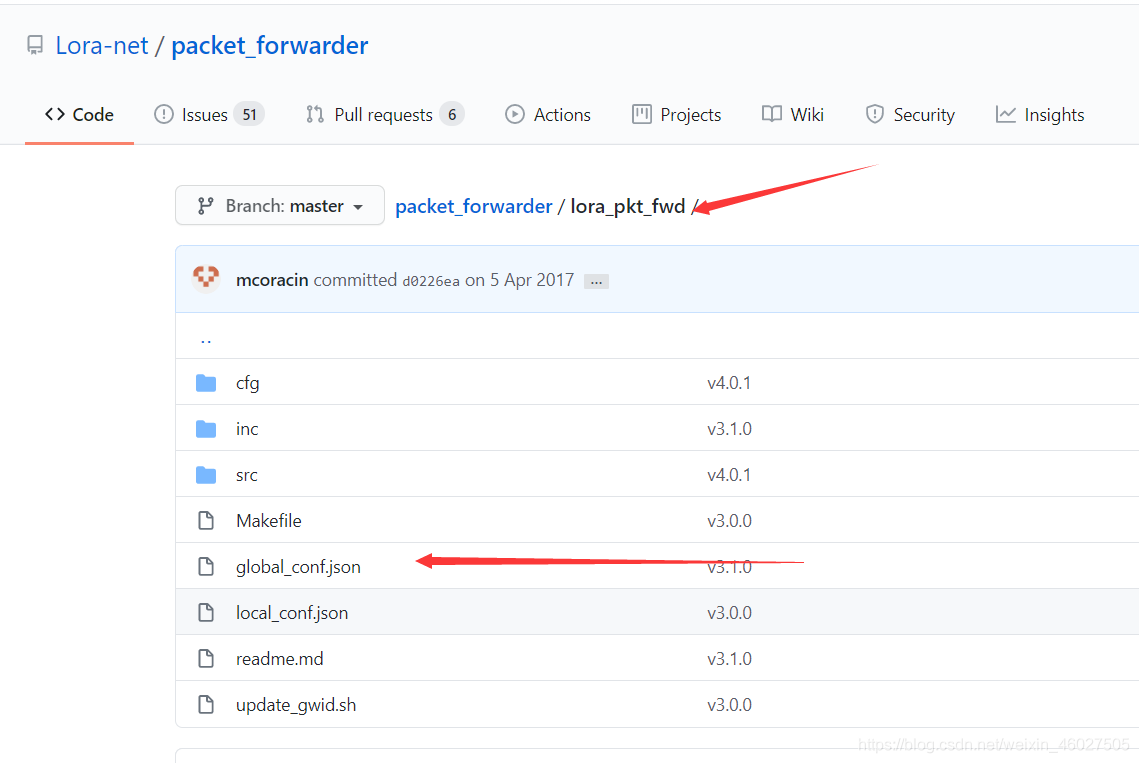The width and height of the screenshot is (1139, 763).
Task: Open local_conf.json file
Action: 292,613
